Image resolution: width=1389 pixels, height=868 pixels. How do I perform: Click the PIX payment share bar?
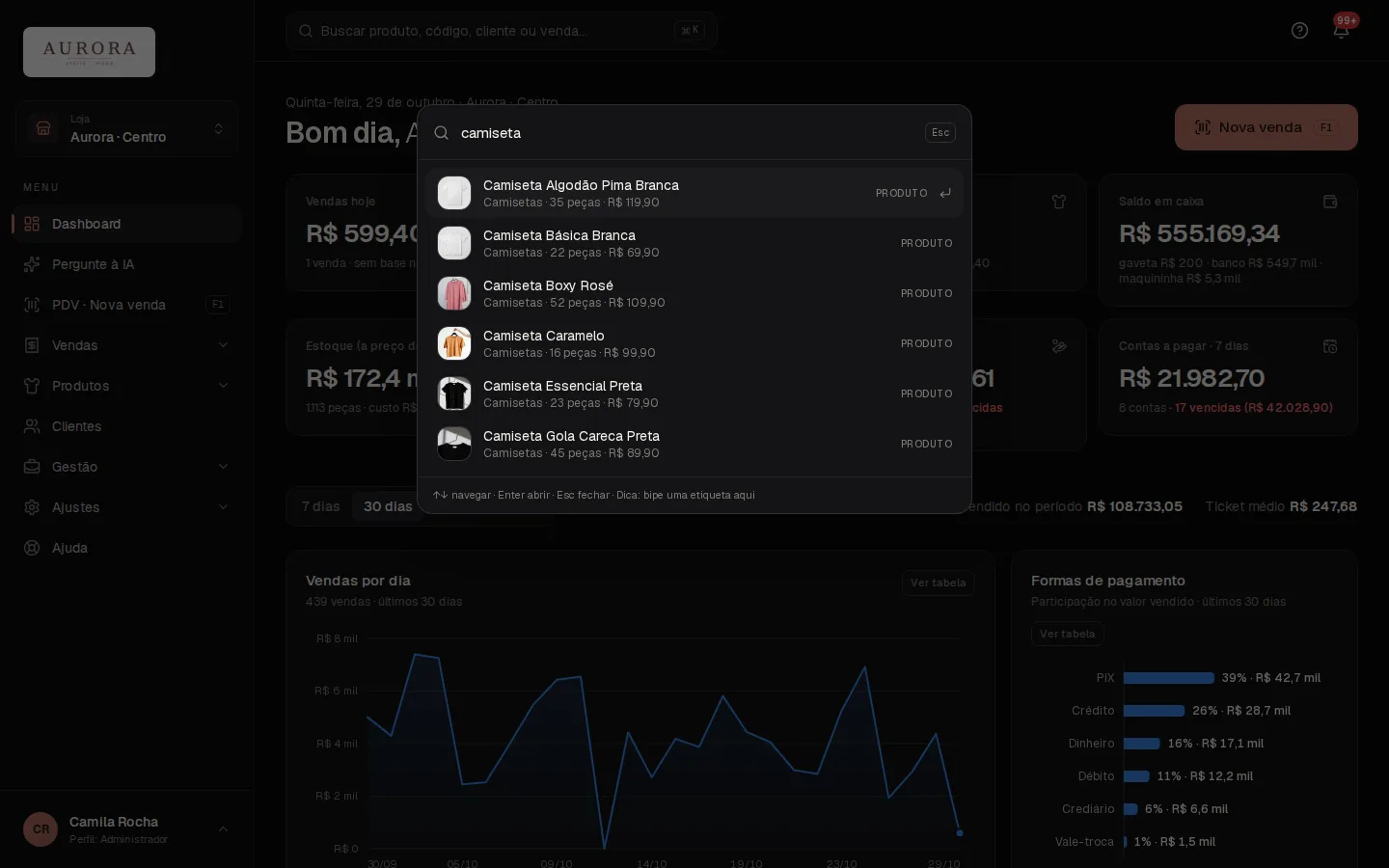pyautogui.click(x=1169, y=678)
